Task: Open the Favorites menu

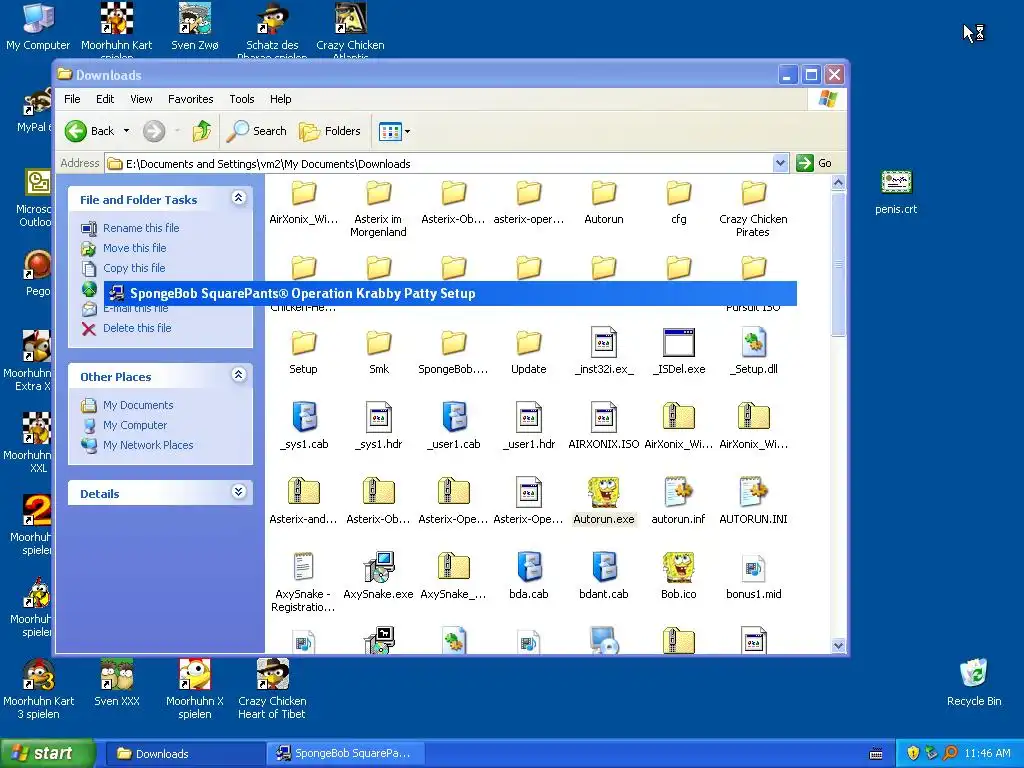Action: click(191, 99)
